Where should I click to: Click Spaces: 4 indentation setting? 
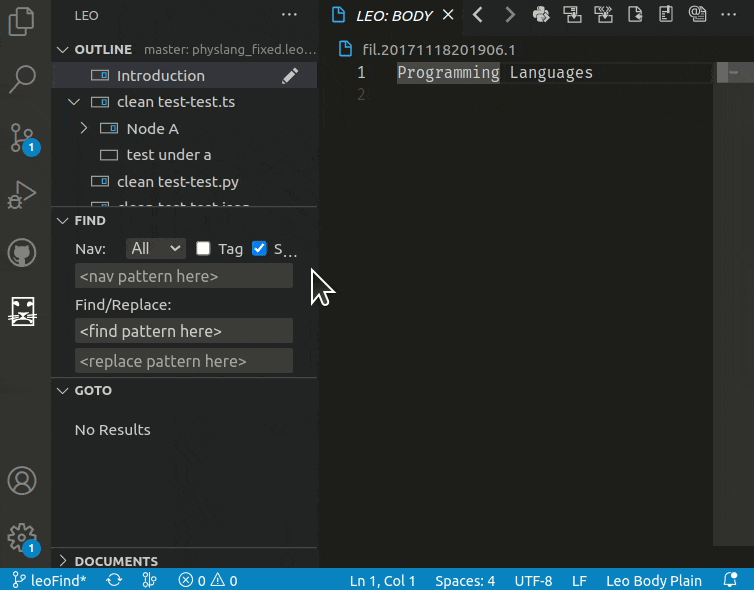465,580
